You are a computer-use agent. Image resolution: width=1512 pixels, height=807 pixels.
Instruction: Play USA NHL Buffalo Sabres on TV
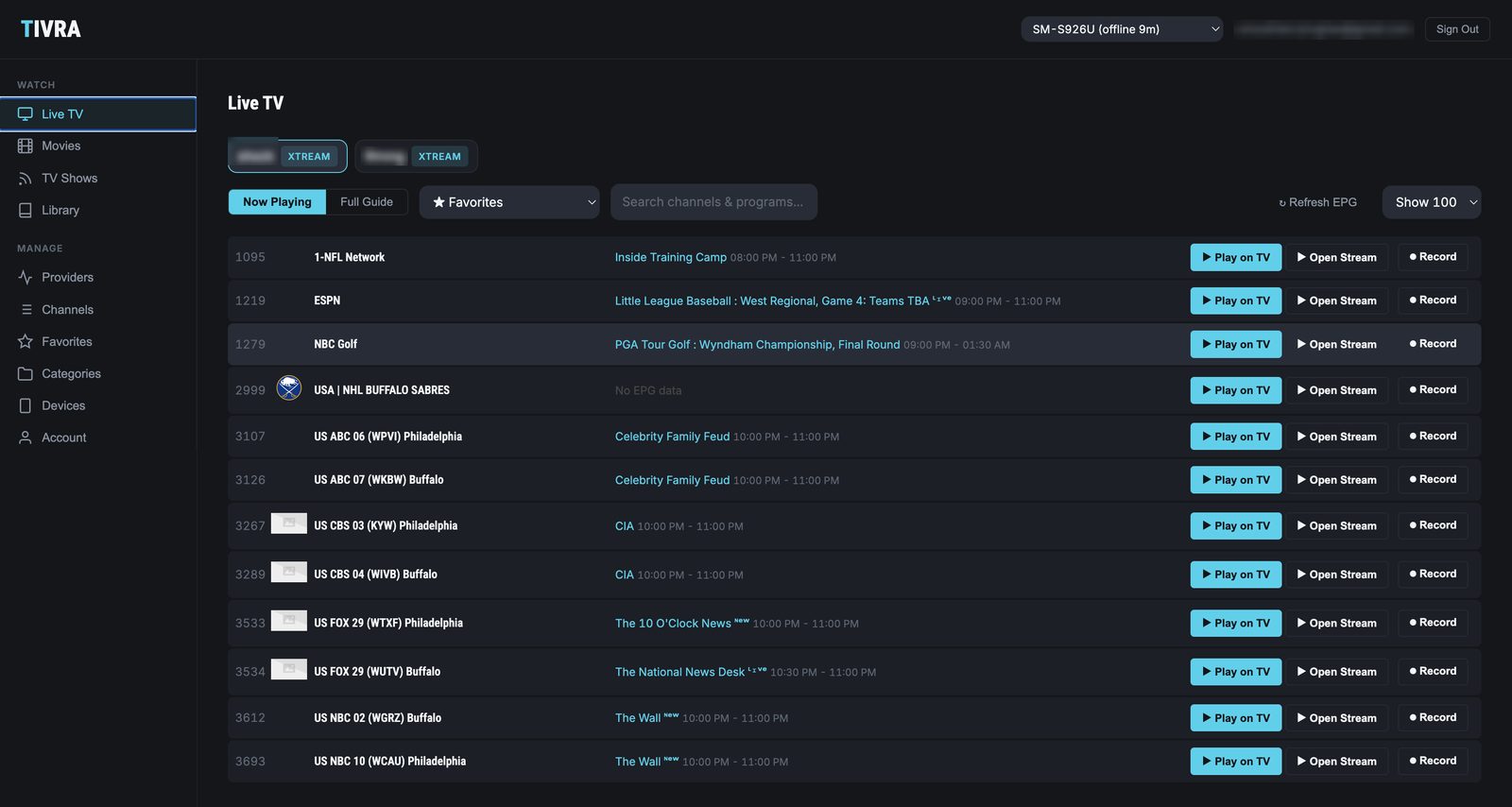coord(1236,390)
